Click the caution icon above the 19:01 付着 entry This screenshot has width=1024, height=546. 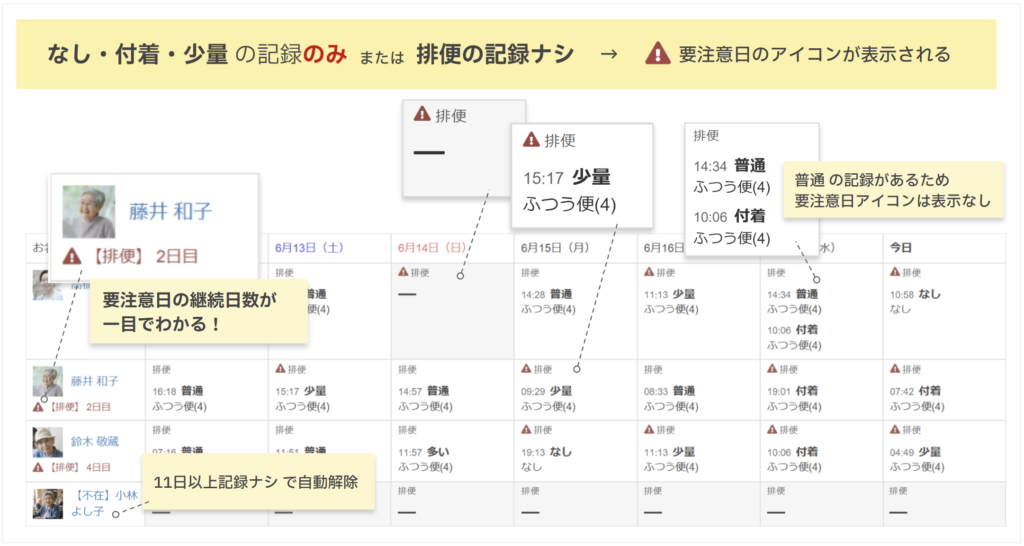(x=773, y=369)
